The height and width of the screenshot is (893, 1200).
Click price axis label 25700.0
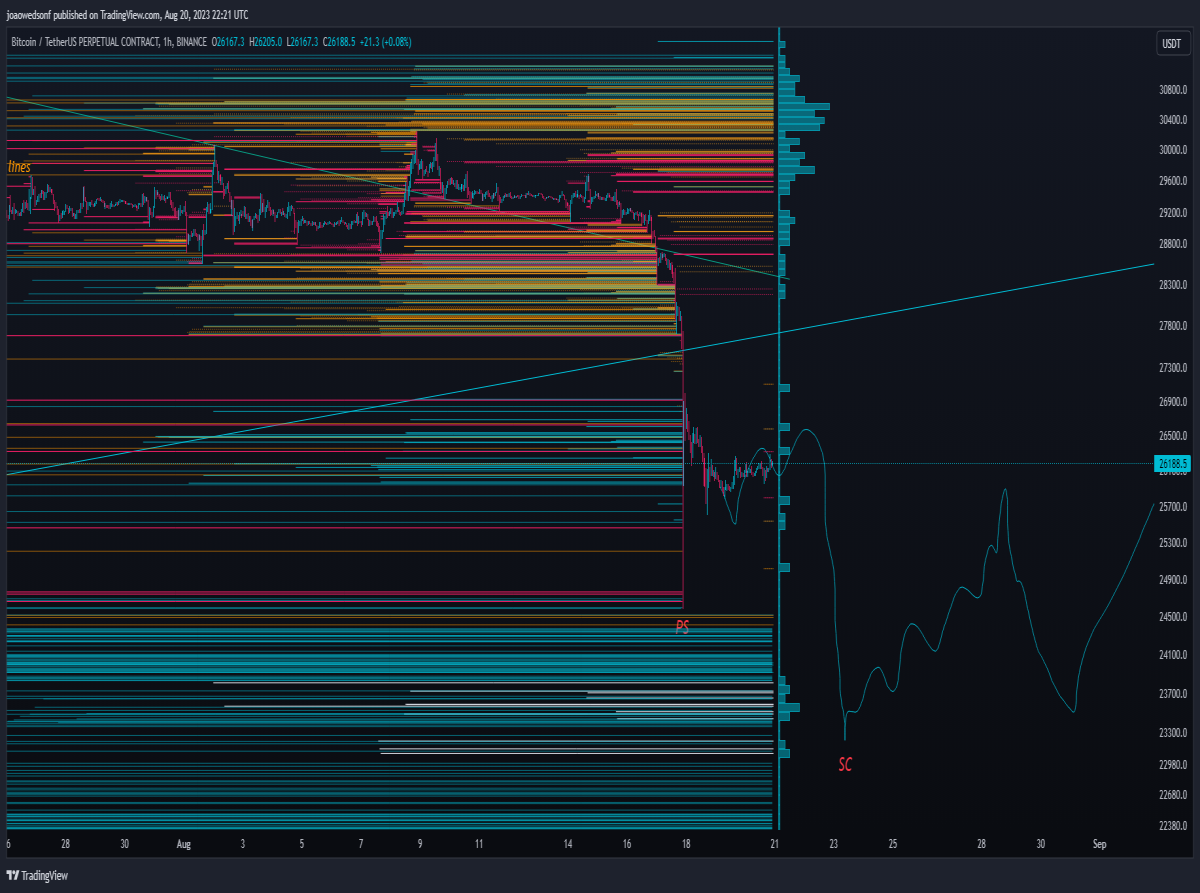[1172, 508]
